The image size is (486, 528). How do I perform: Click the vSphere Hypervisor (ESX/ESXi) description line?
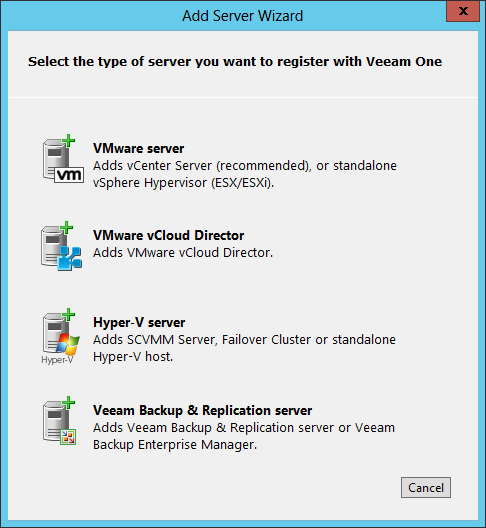[x=184, y=183]
